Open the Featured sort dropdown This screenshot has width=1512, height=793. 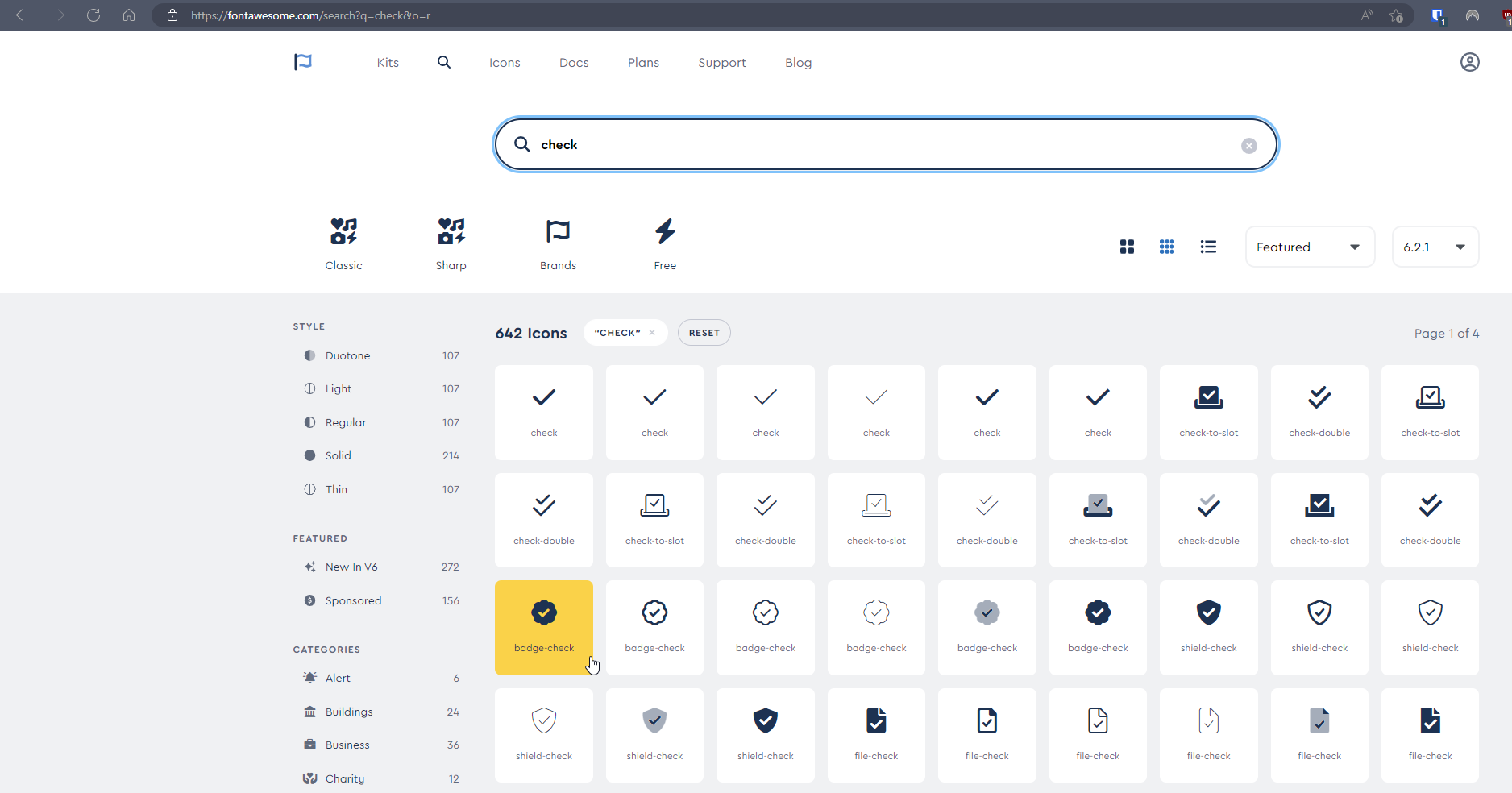click(1309, 247)
